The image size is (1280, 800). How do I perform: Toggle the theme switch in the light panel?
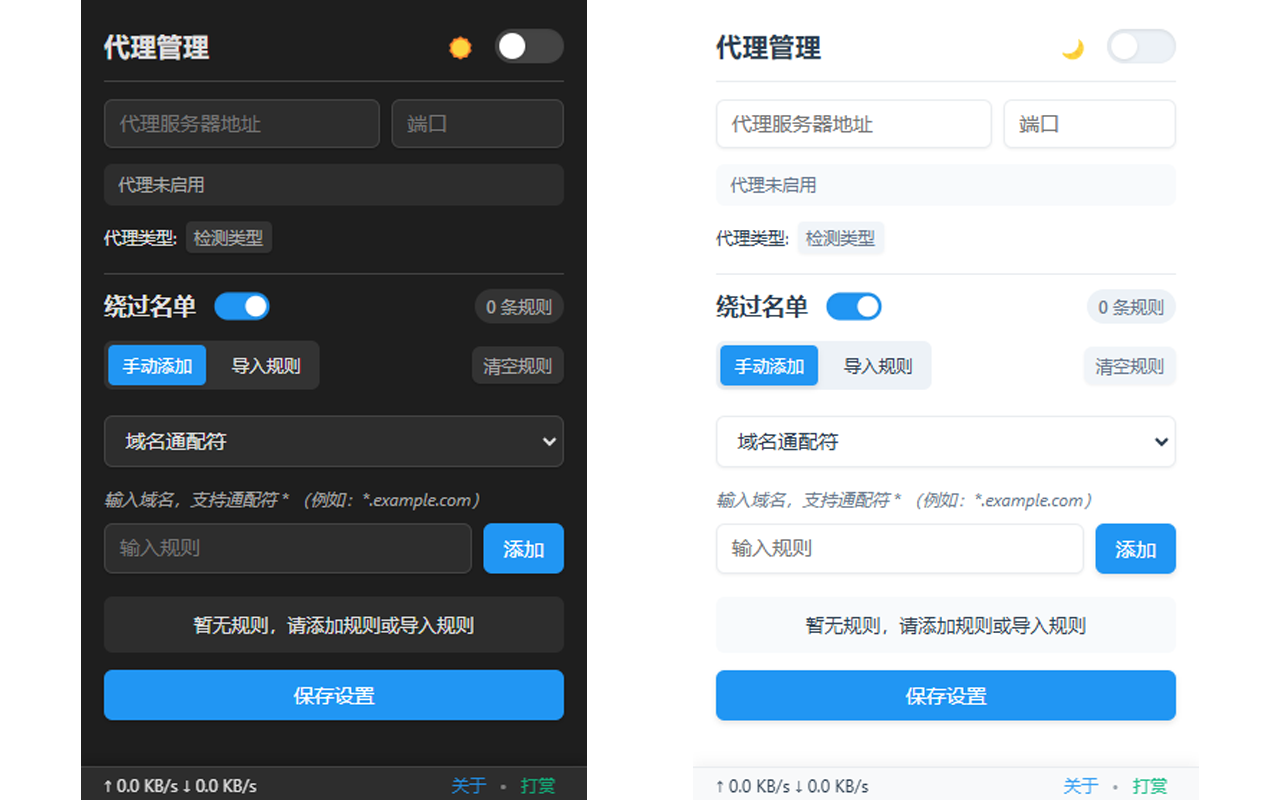[1141, 46]
